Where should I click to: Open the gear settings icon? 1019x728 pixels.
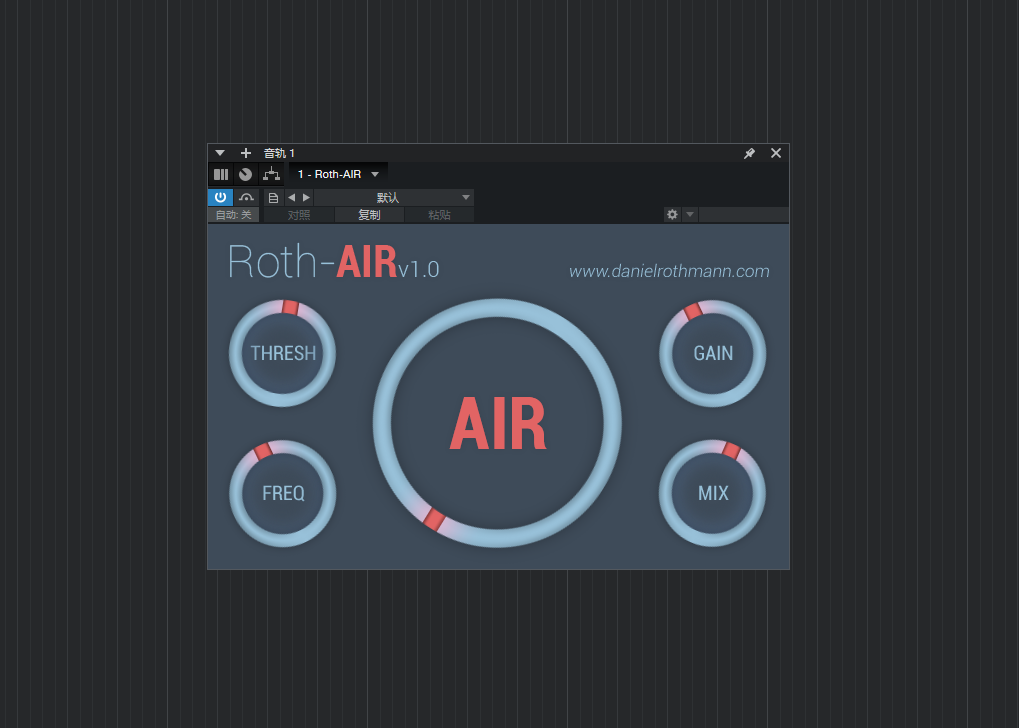[x=671, y=214]
